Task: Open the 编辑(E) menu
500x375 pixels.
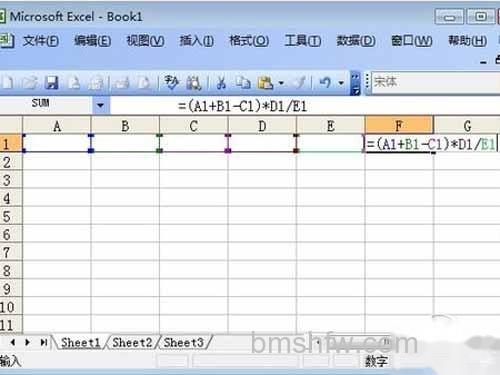Action: pyautogui.click(x=92, y=41)
